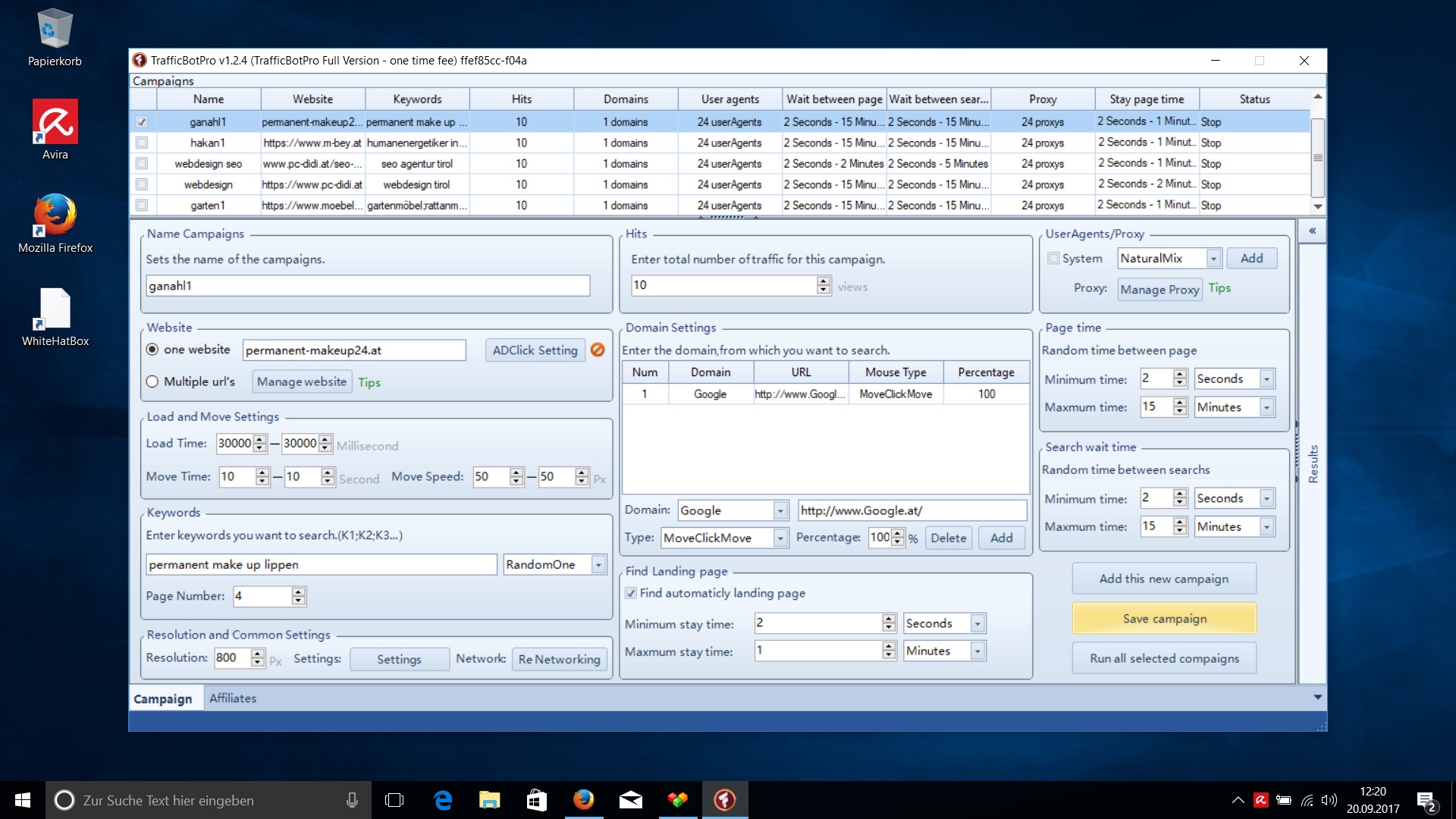The width and height of the screenshot is (1456, 819).
Task: Click the Manage Proxy button
Action: pos(1159,289)
